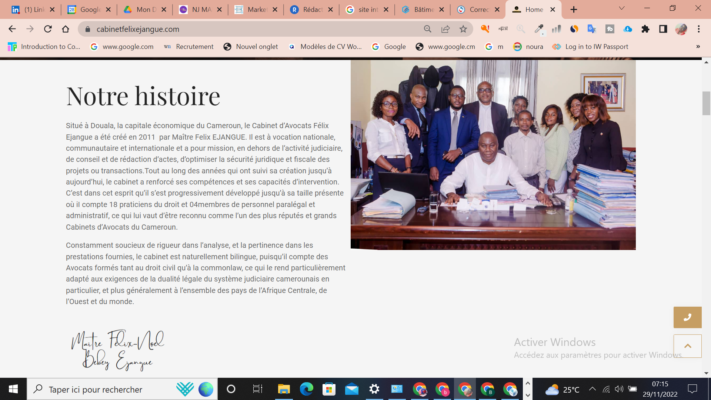
Task: Open Task View on the taskbar
Action: (x=258, y=389)
